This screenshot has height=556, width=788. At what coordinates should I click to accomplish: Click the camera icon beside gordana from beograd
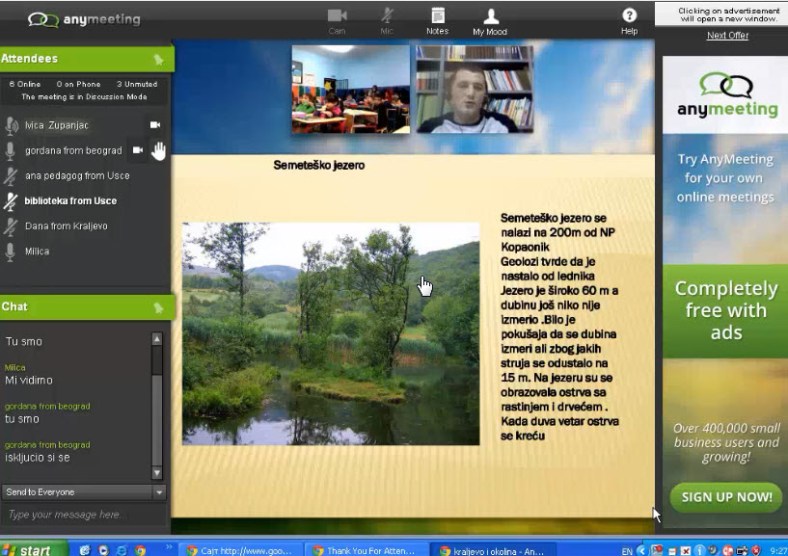138,150
